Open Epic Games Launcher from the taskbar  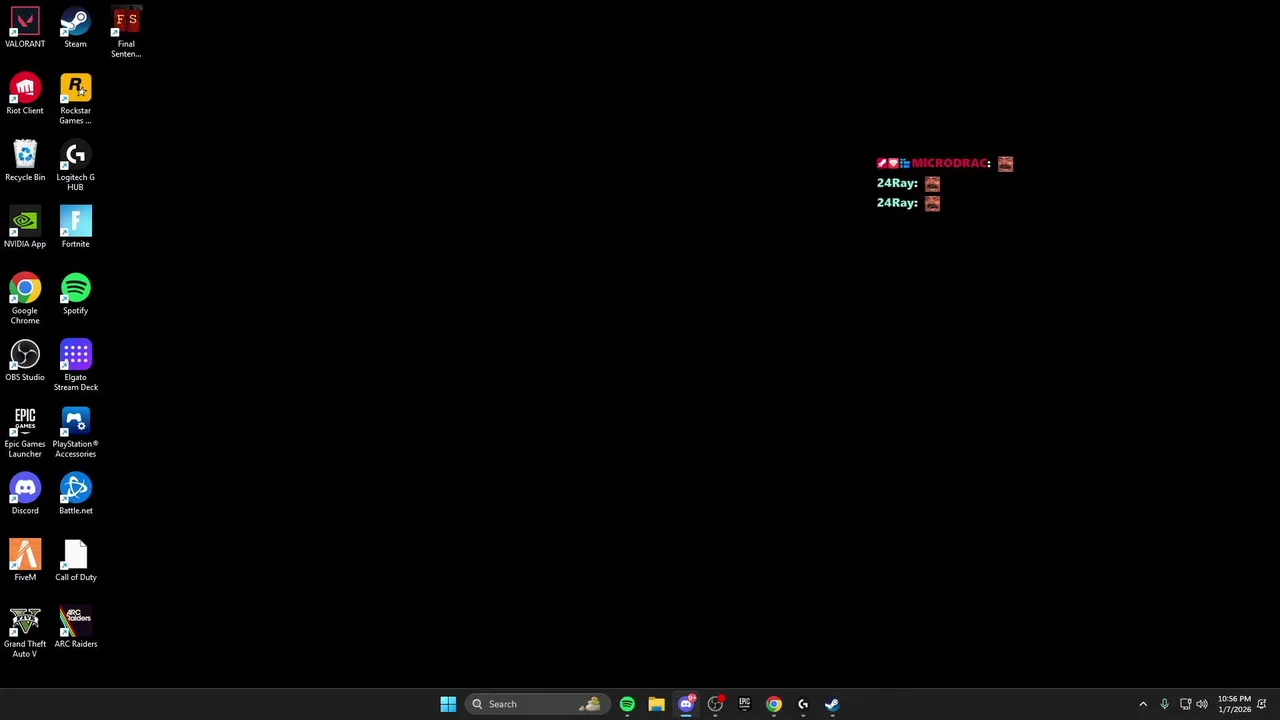coord(744,704)
